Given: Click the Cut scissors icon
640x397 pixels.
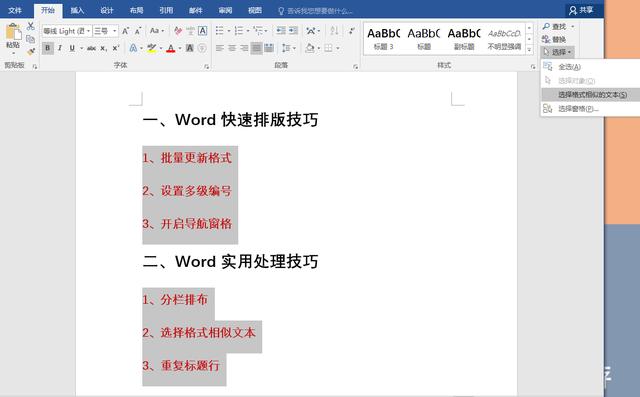Looking at the screenshot, I should [31, 27].
